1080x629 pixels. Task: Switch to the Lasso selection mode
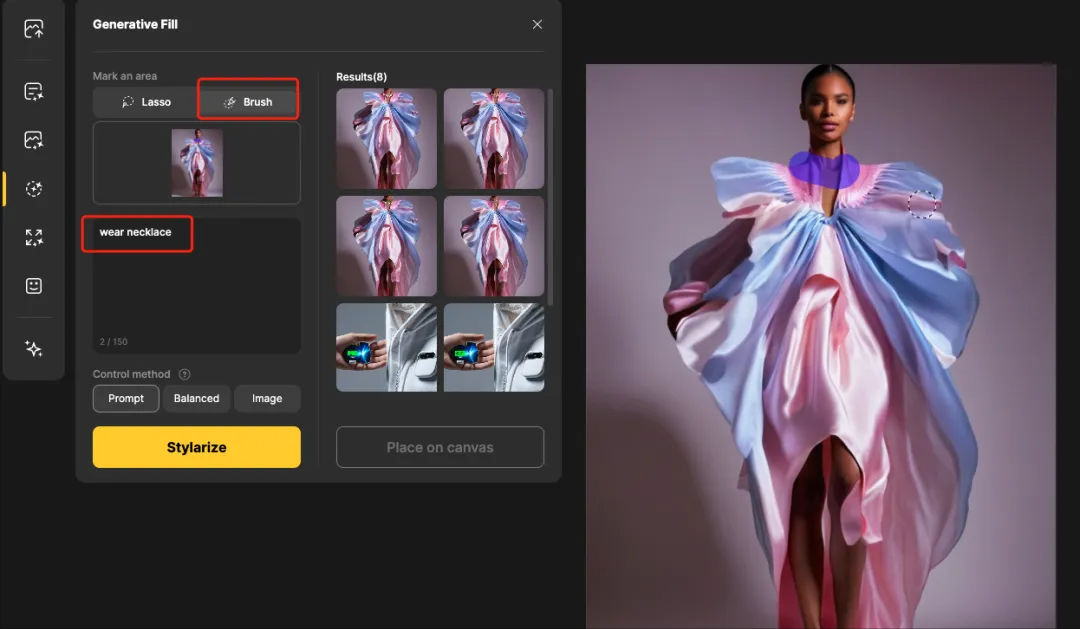coord(146,102)
